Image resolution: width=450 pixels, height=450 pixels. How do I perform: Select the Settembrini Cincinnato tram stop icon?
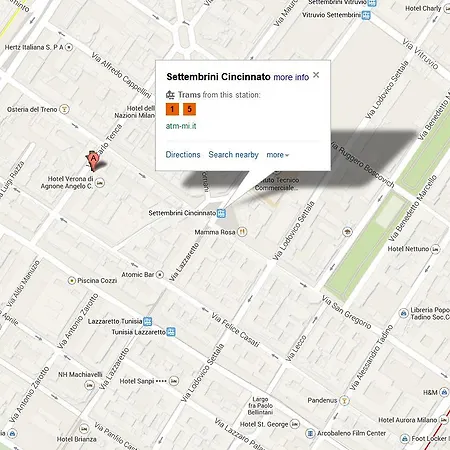[221, 213]
